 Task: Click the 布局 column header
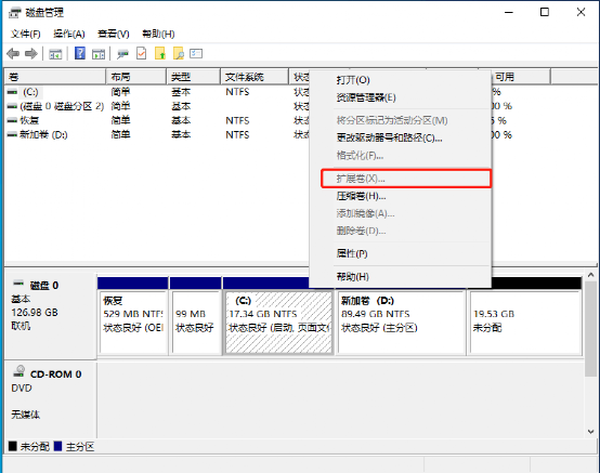coord(121,77)
